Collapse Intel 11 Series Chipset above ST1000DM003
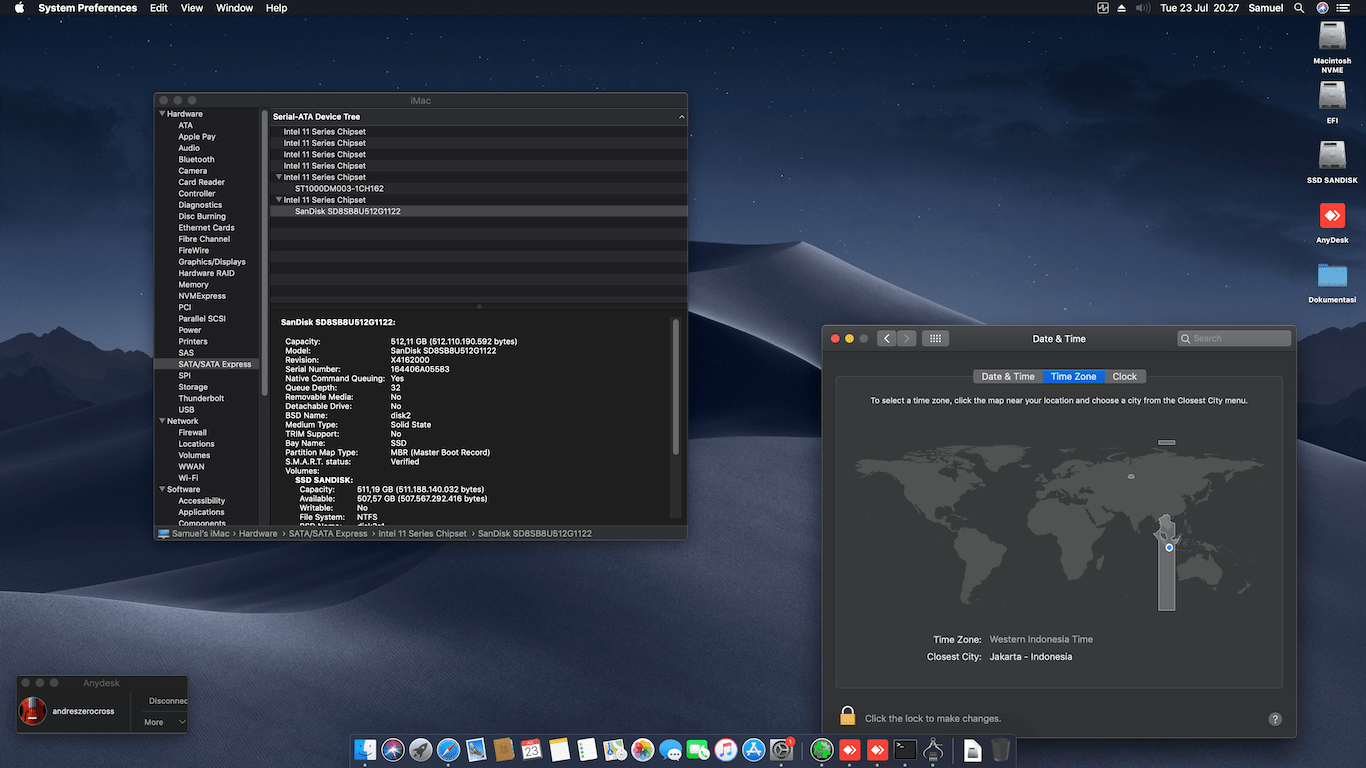The height and width of the screenshot is (768, 1366). pos(278,177)
